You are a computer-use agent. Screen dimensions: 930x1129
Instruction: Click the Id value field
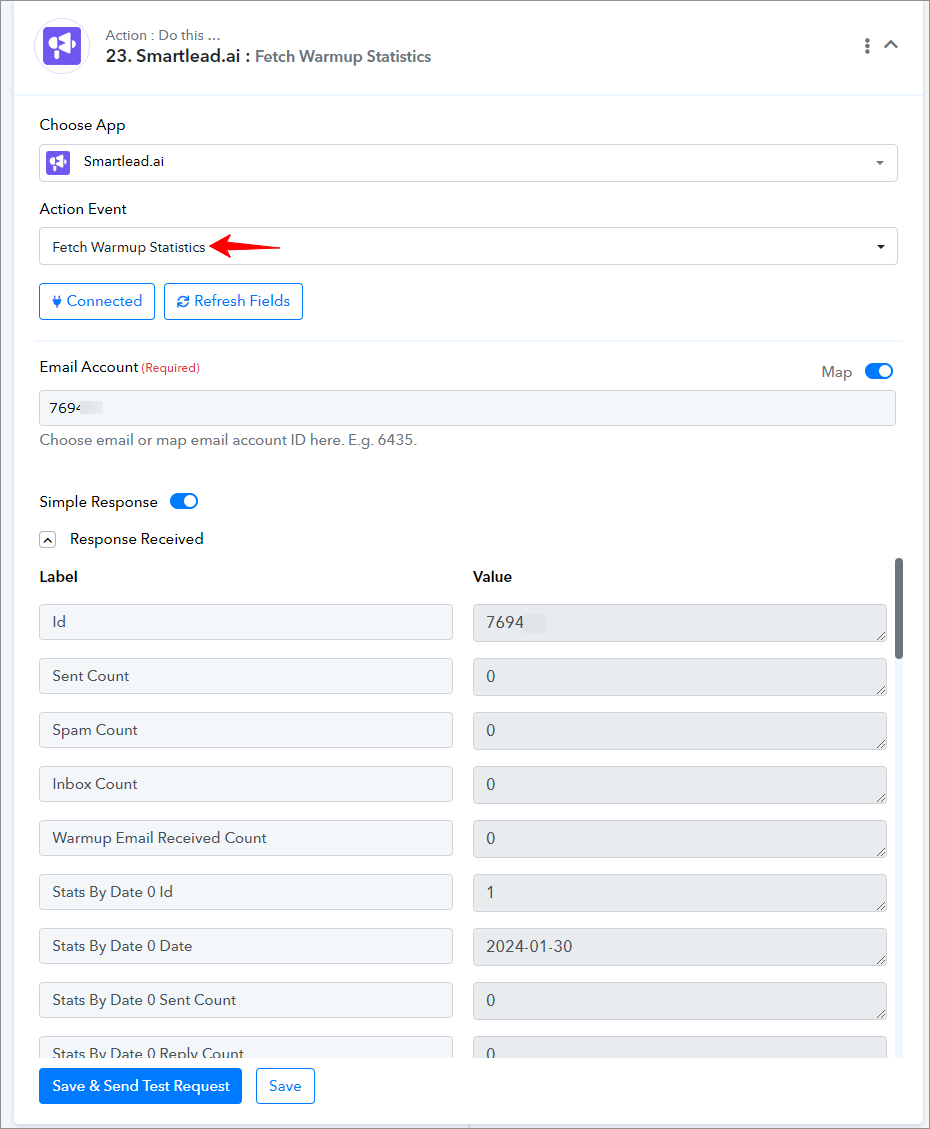[x=680, y=623]
